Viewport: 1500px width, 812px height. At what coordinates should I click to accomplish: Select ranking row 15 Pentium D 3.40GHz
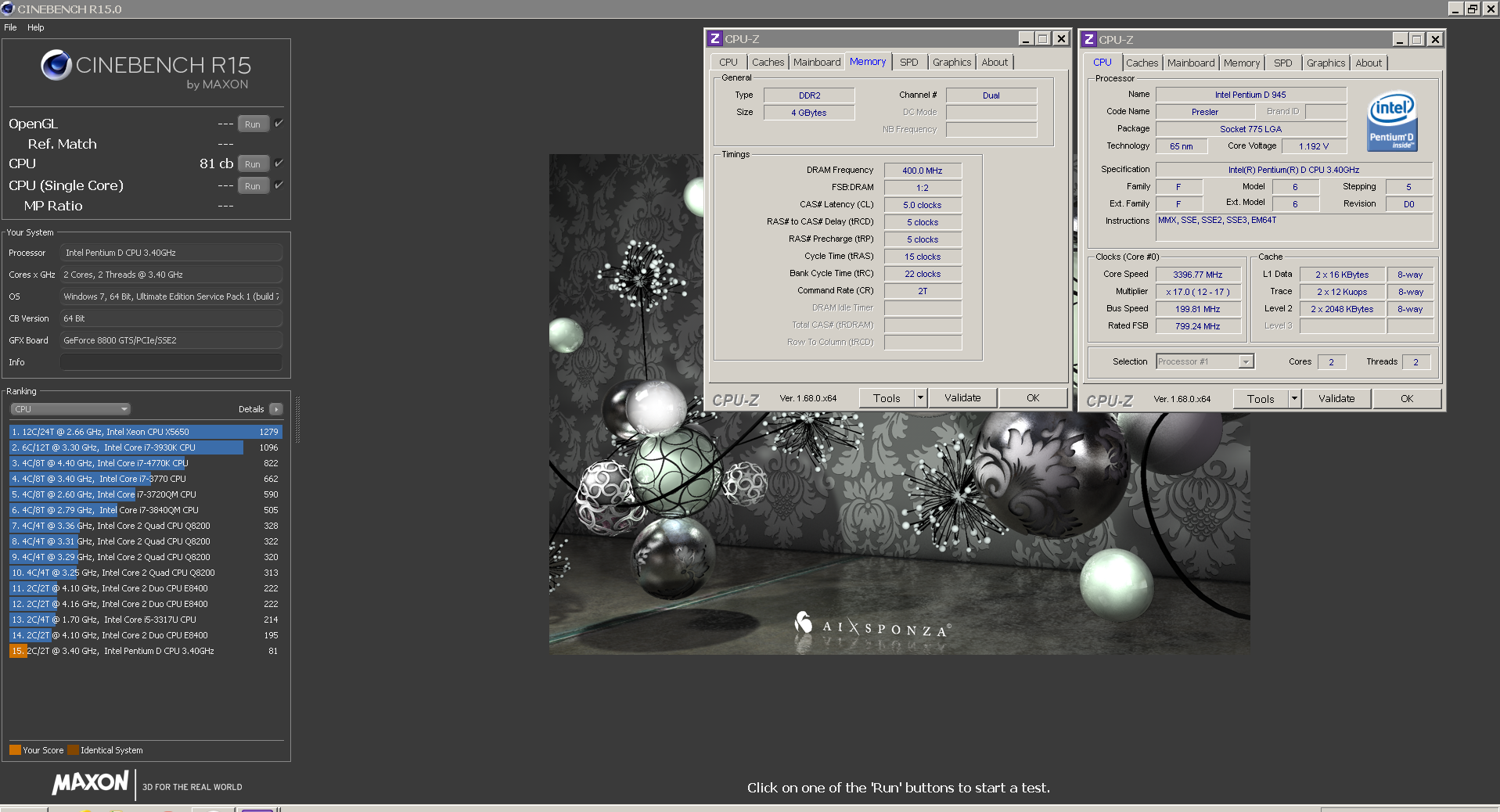tap(146, 651)
